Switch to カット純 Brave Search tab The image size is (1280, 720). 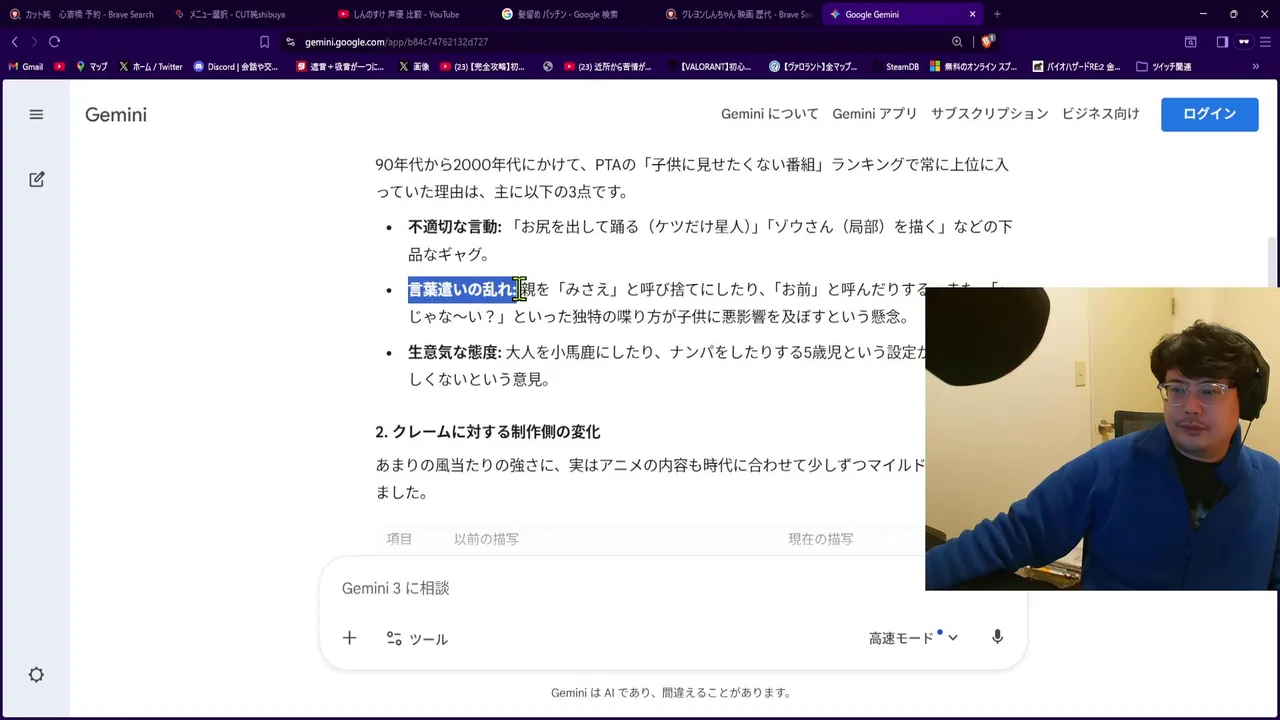(82, 14)
